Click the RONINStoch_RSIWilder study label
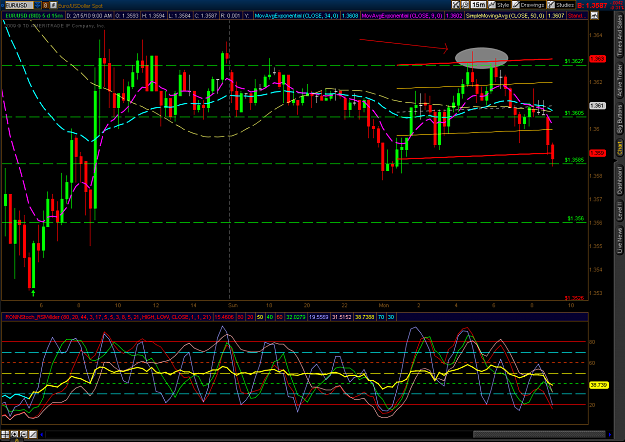The image size is (625, 442). pos(107,317)
